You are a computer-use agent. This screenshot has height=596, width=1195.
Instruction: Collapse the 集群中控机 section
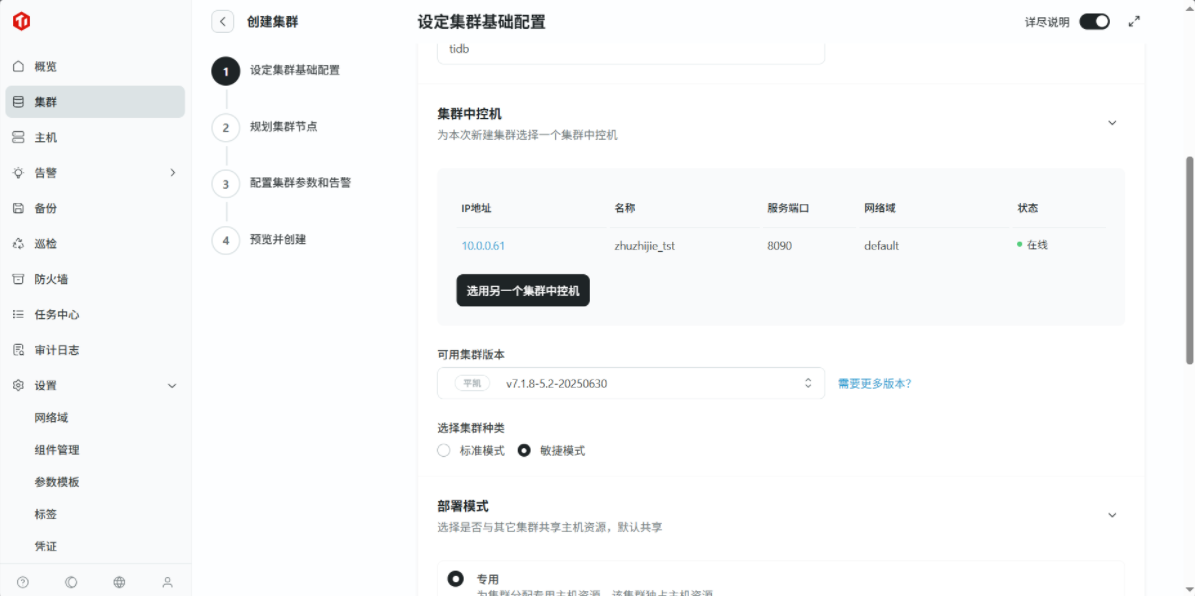1112,123
